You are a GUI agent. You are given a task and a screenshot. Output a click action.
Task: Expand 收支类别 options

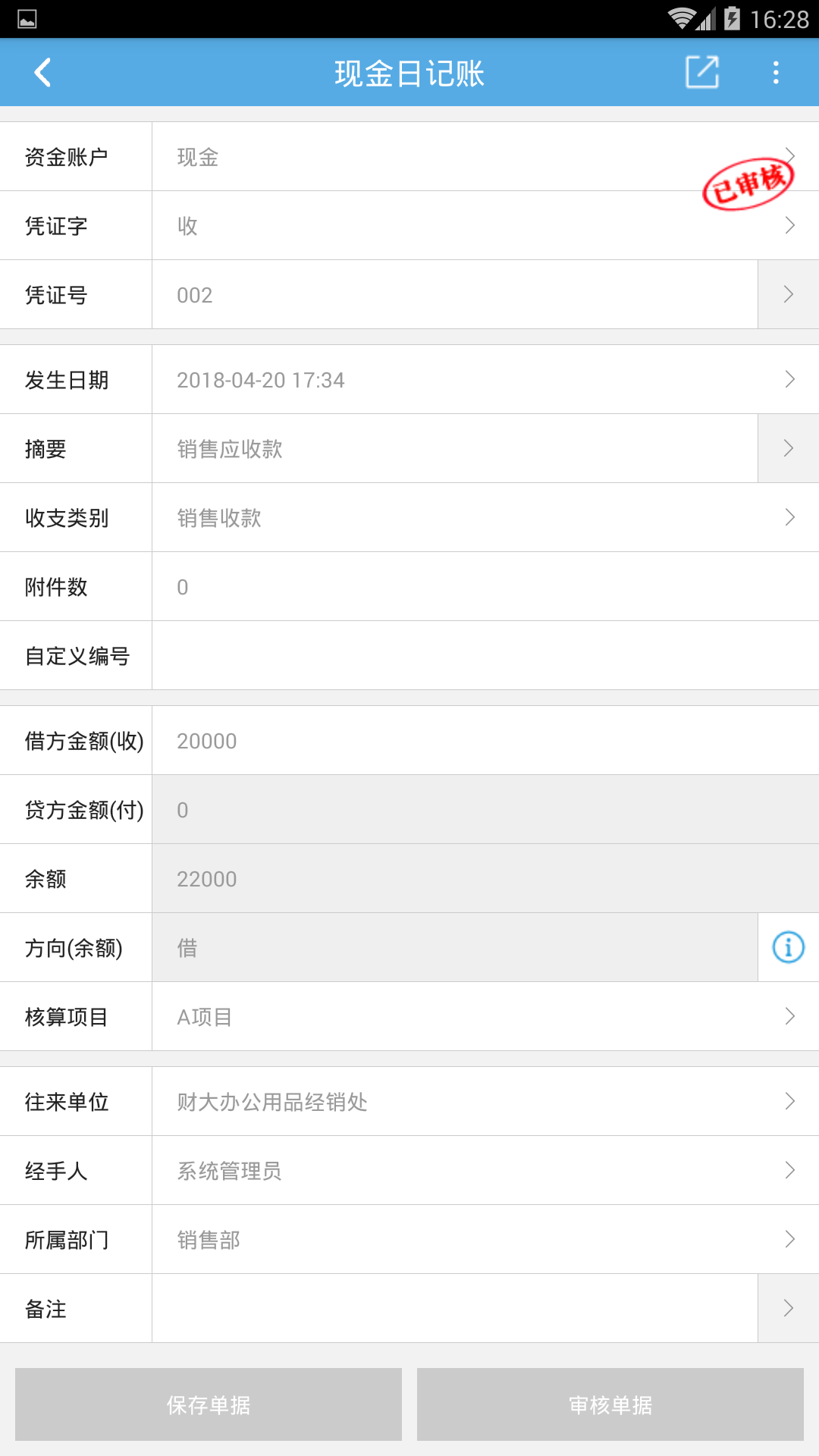tap(789, 517)
